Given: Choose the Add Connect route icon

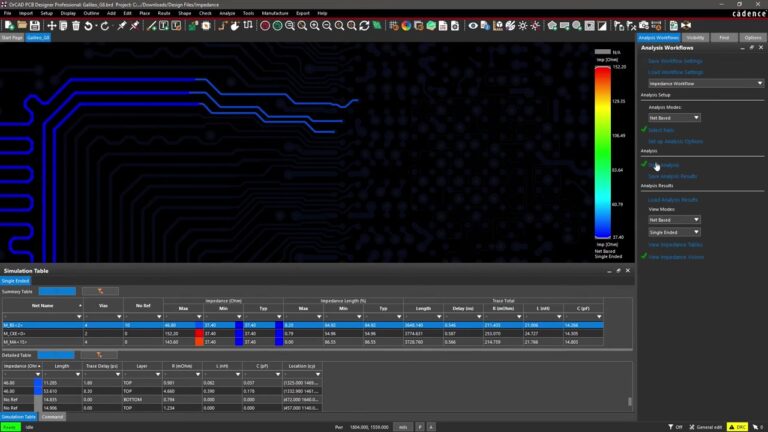Looking at the screenshot, I should [223, 25].
